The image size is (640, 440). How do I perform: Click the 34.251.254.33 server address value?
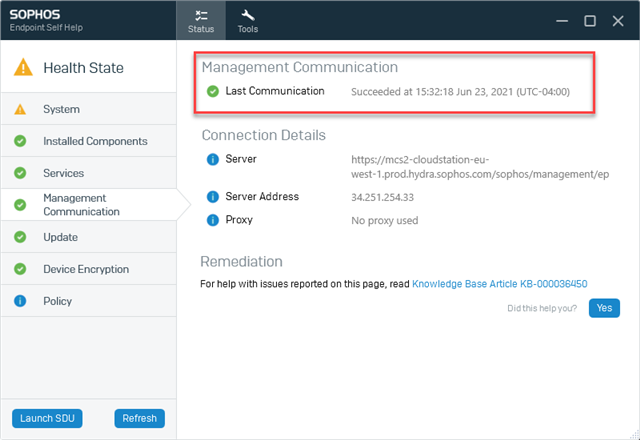(x=382, y=197)
